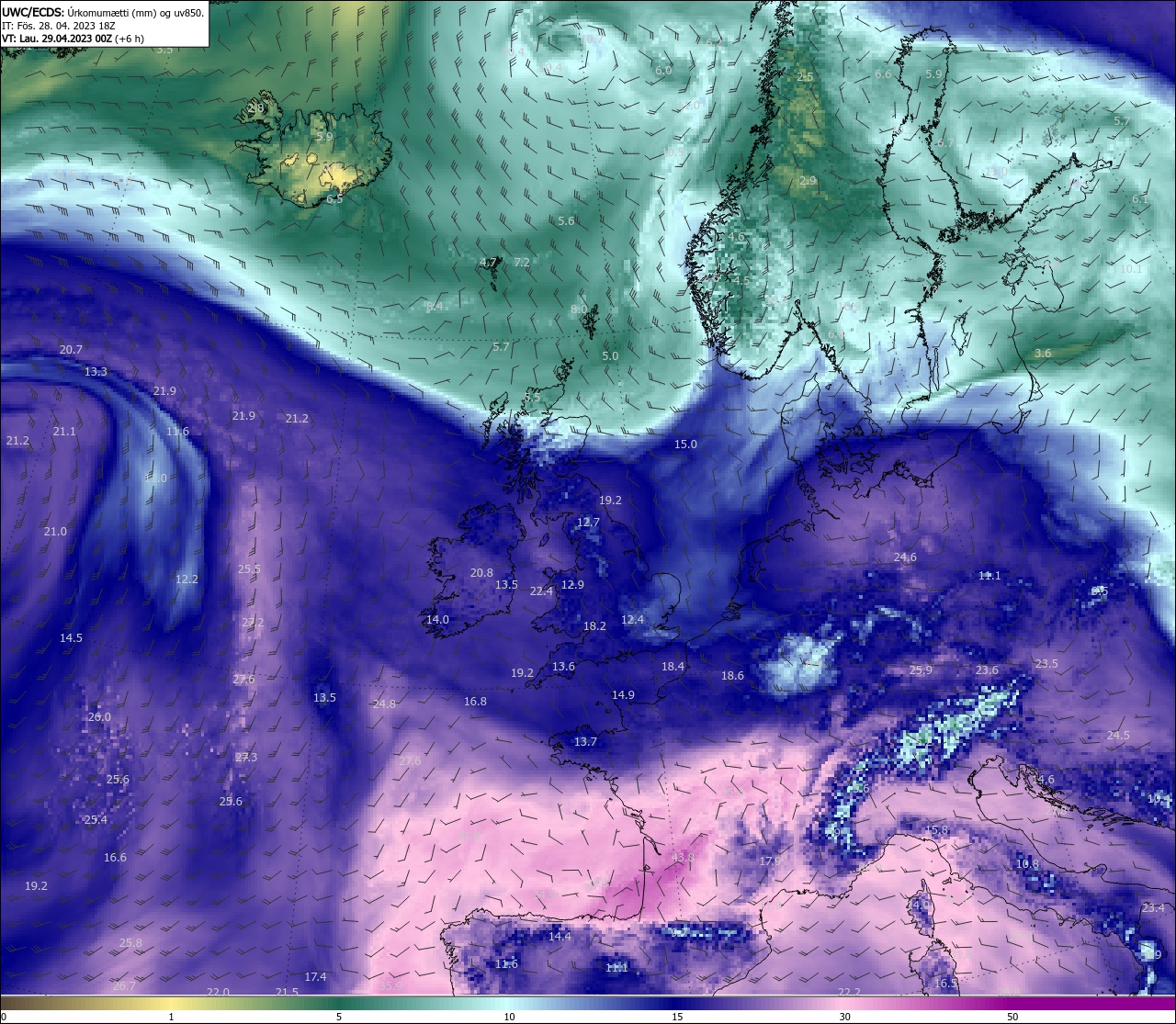Click the 50 label on color scale

[x=1012, y=1017]
